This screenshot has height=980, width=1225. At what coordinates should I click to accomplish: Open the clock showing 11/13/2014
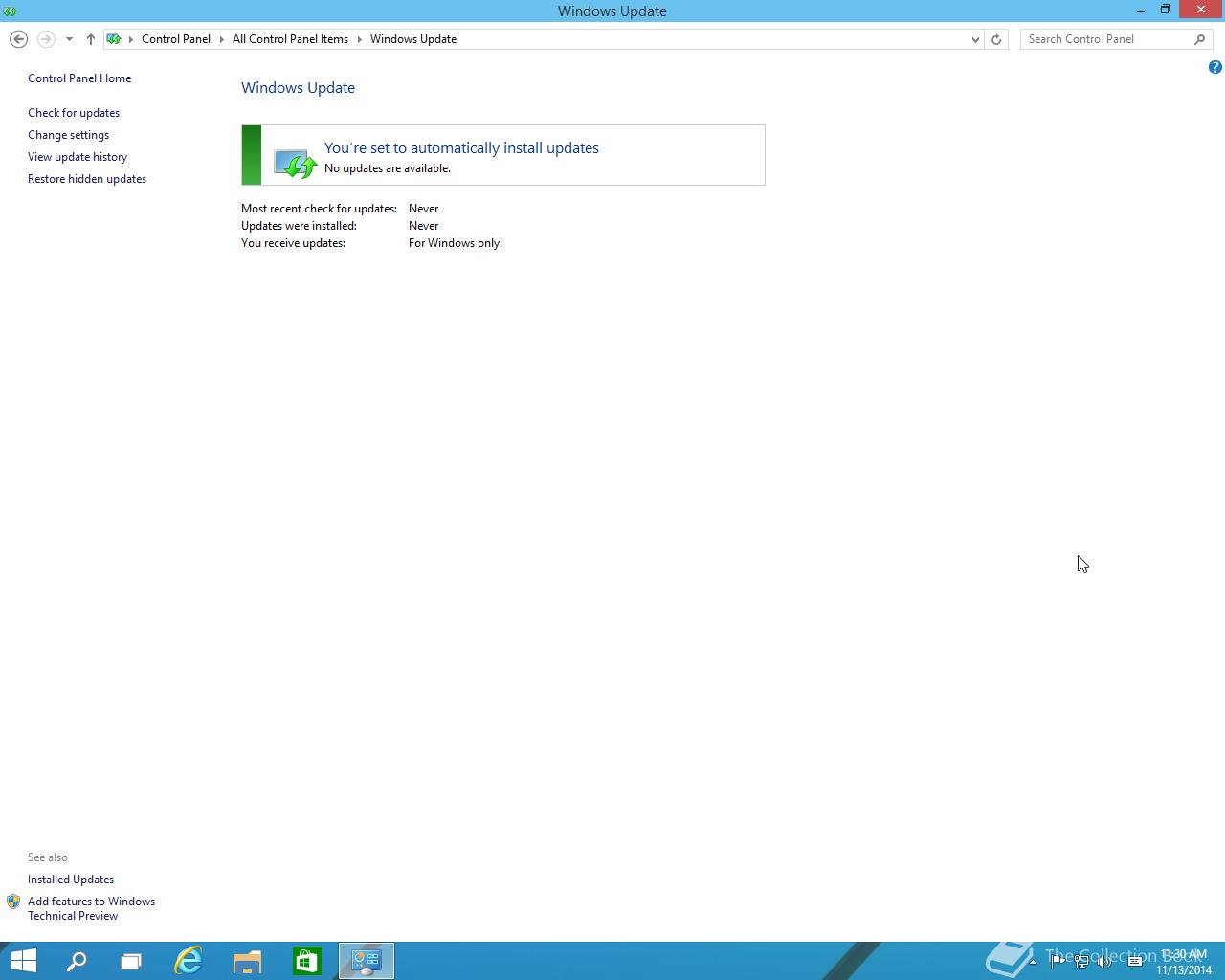coord(1184,962)
